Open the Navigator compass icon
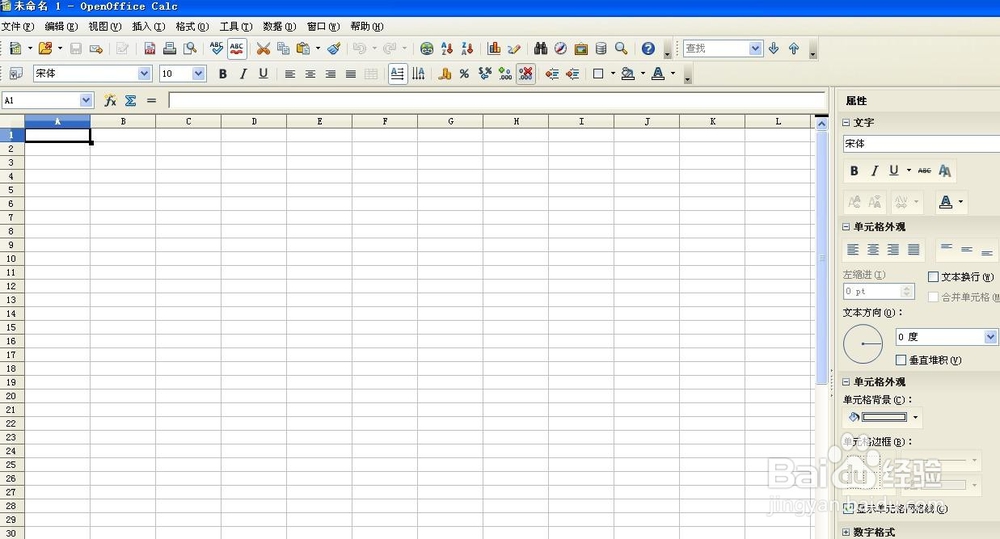This screenshot has height=539, width=1000. pyautogui.click(x=561, y=48)
